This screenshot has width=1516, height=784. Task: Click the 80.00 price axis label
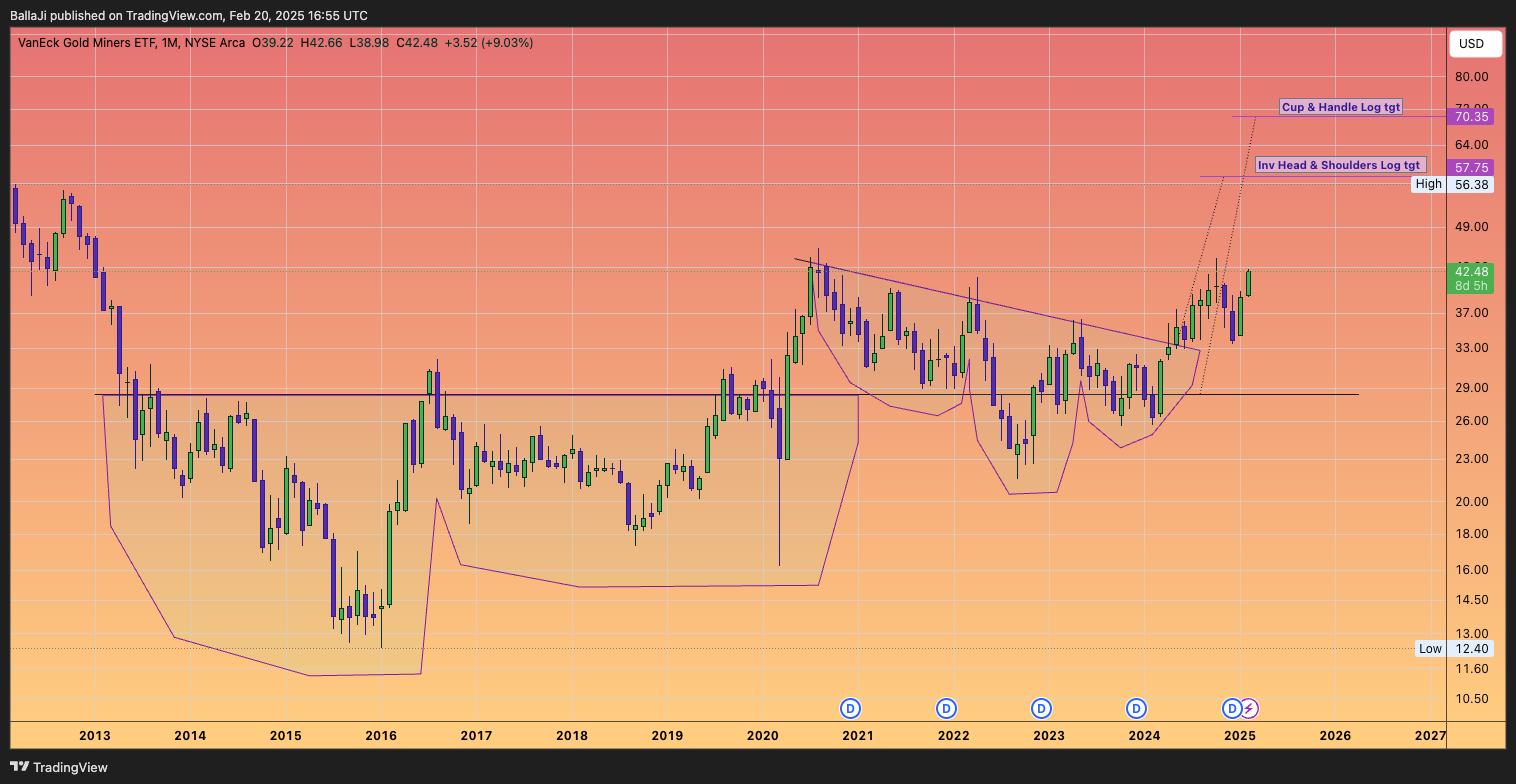[x=1473, y=77]
